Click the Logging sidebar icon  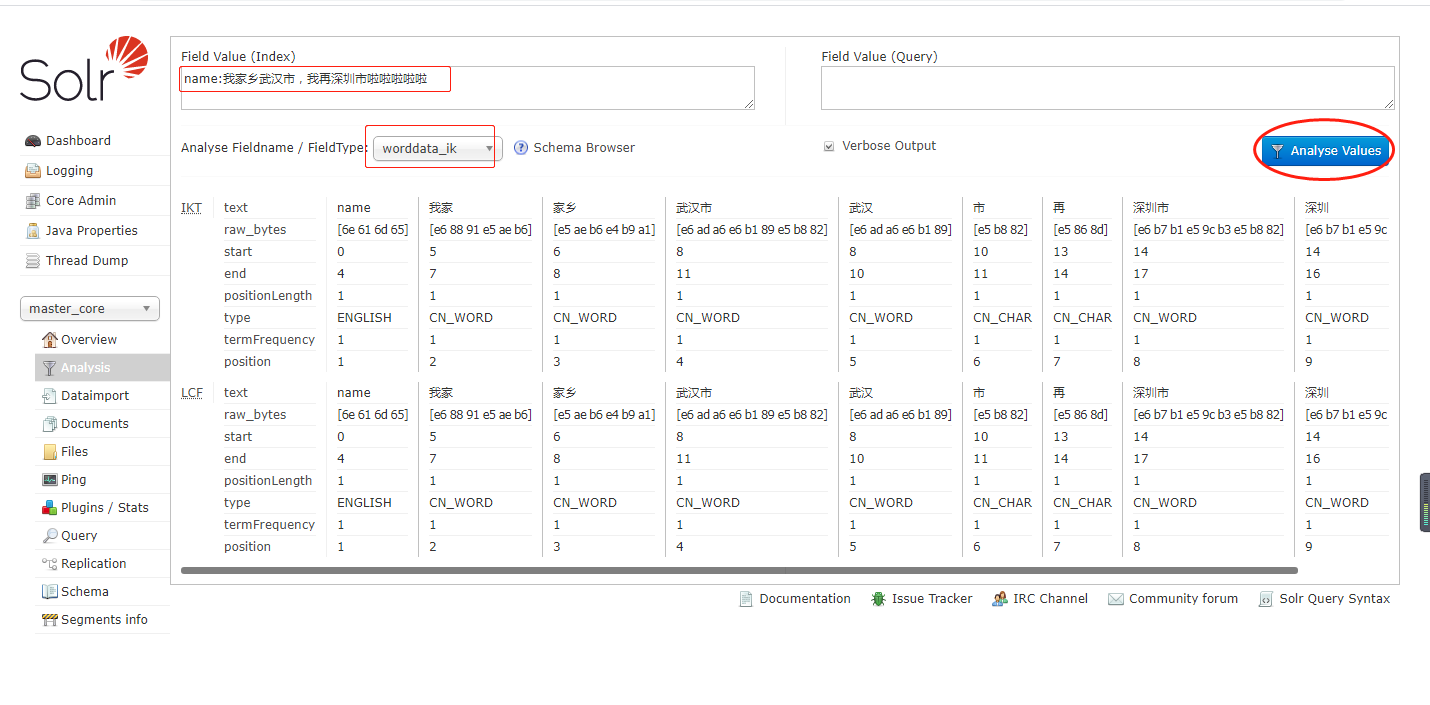[33, 171]
